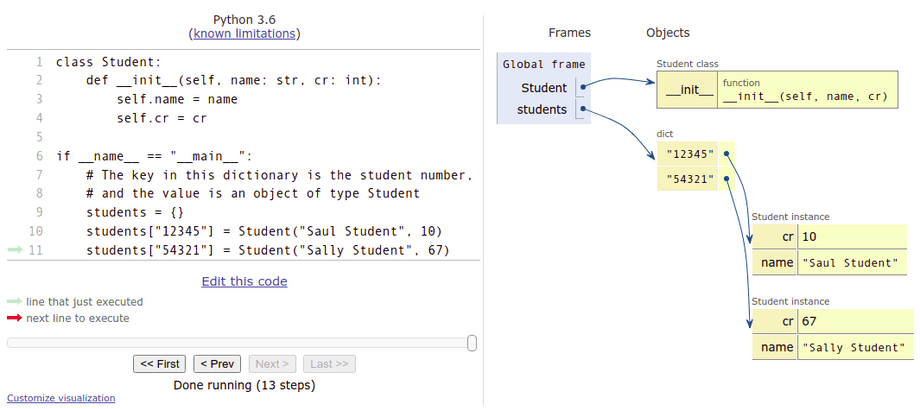This screenshot has width=920, height=409.
Task: Click the green arrow legend icon
Action: pos(14,302)
